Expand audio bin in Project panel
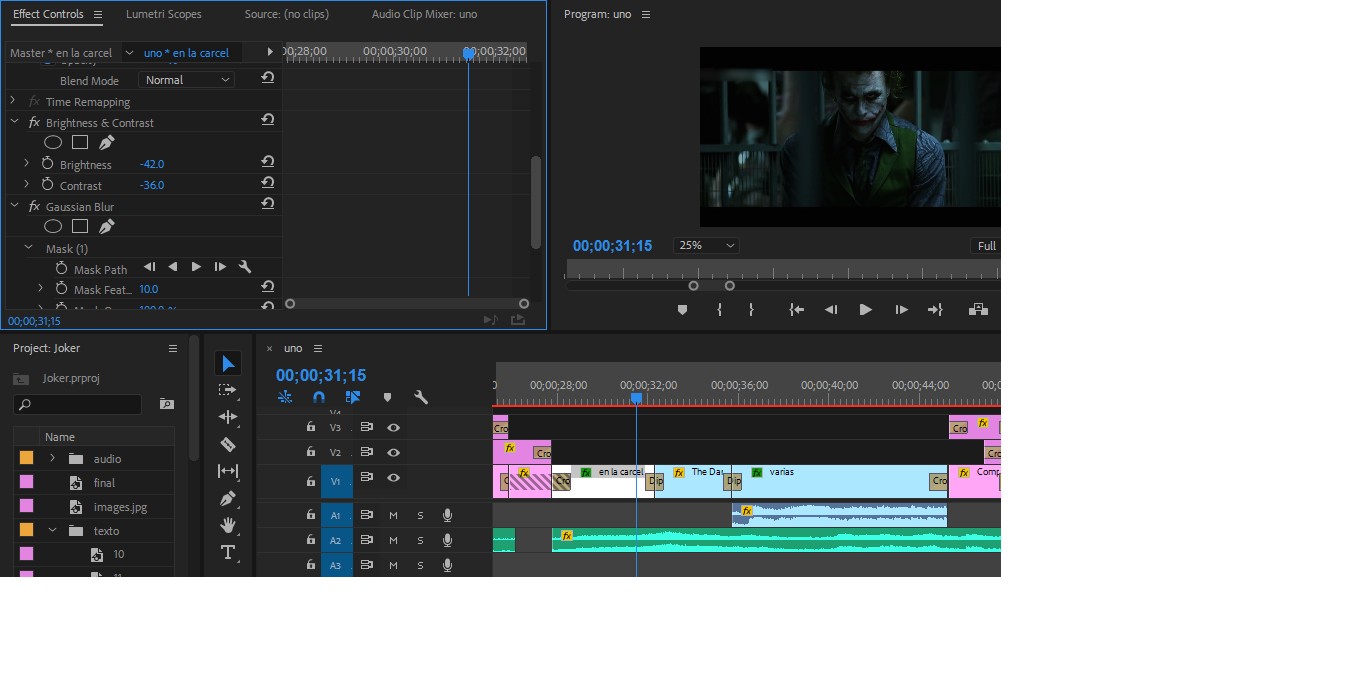The image size is (1360, 676). (52, 458)
